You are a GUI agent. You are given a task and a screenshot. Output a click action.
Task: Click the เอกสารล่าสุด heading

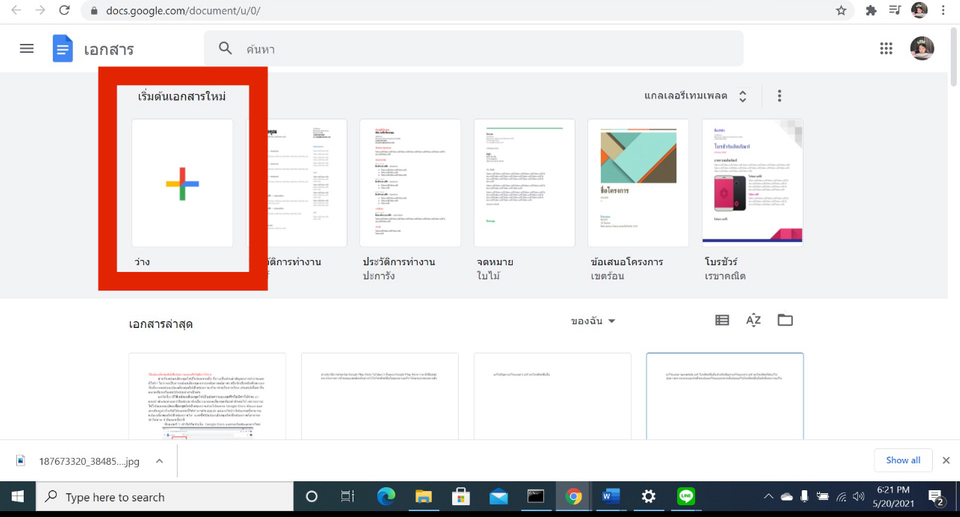(x=160, y=324)
